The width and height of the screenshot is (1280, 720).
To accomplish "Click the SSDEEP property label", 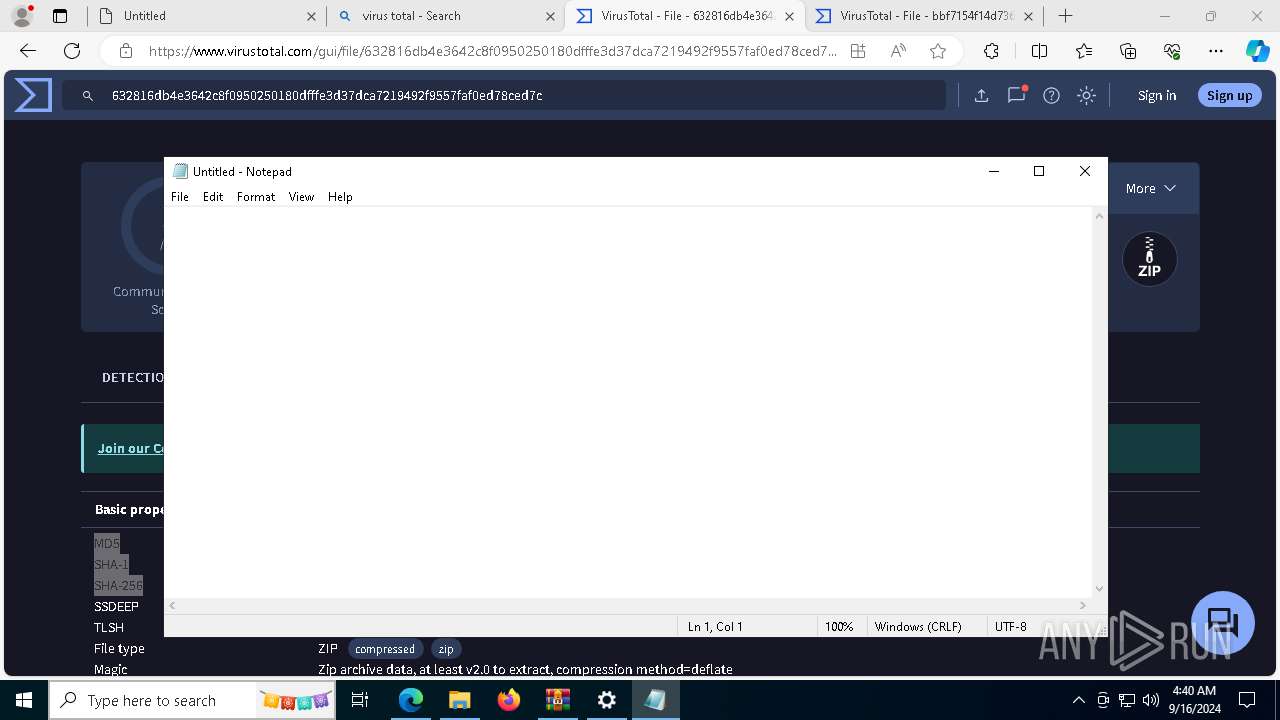I will tap(116, 606).
